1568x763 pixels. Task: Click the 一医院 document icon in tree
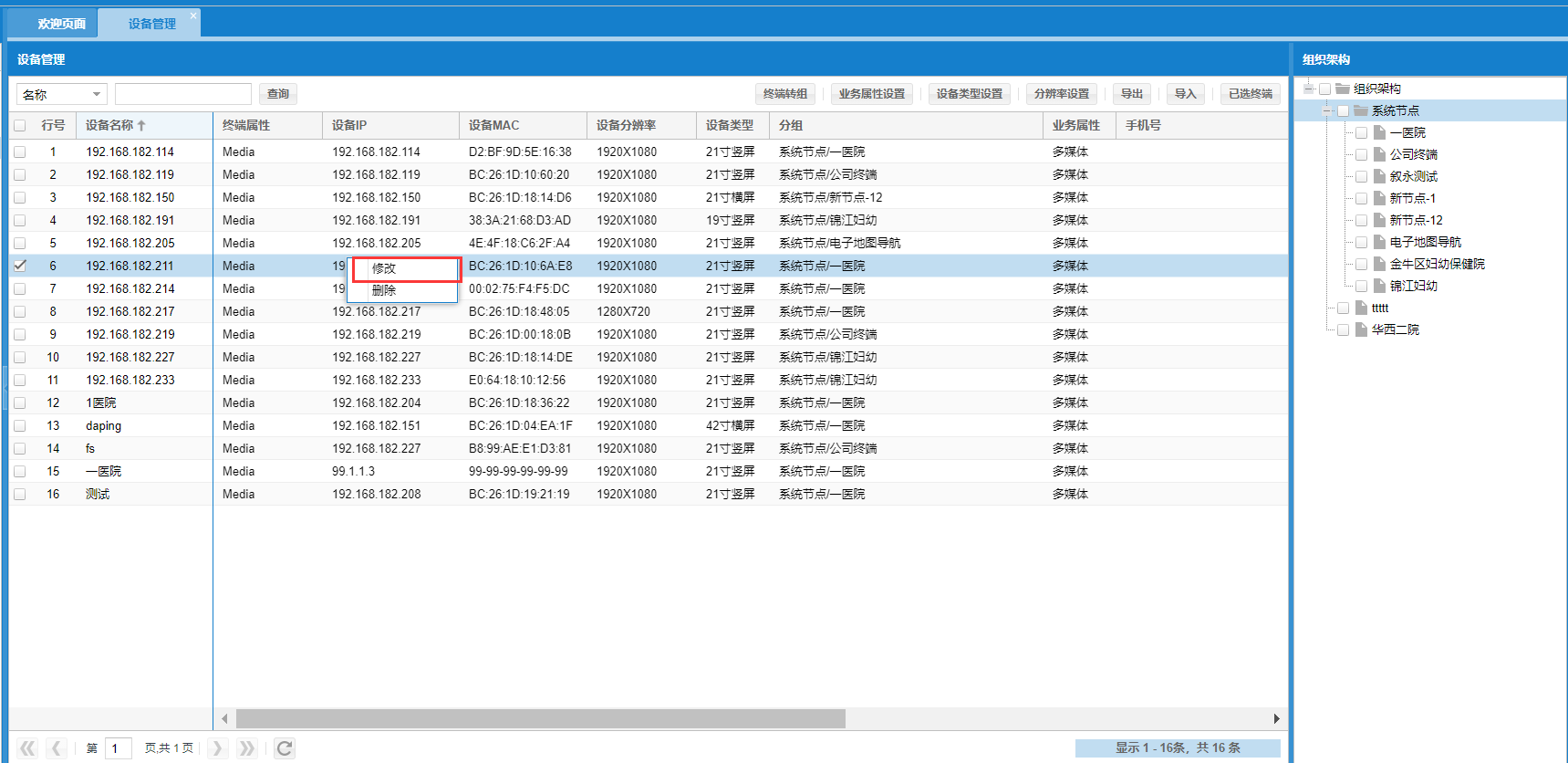(x=1379, y=132)
